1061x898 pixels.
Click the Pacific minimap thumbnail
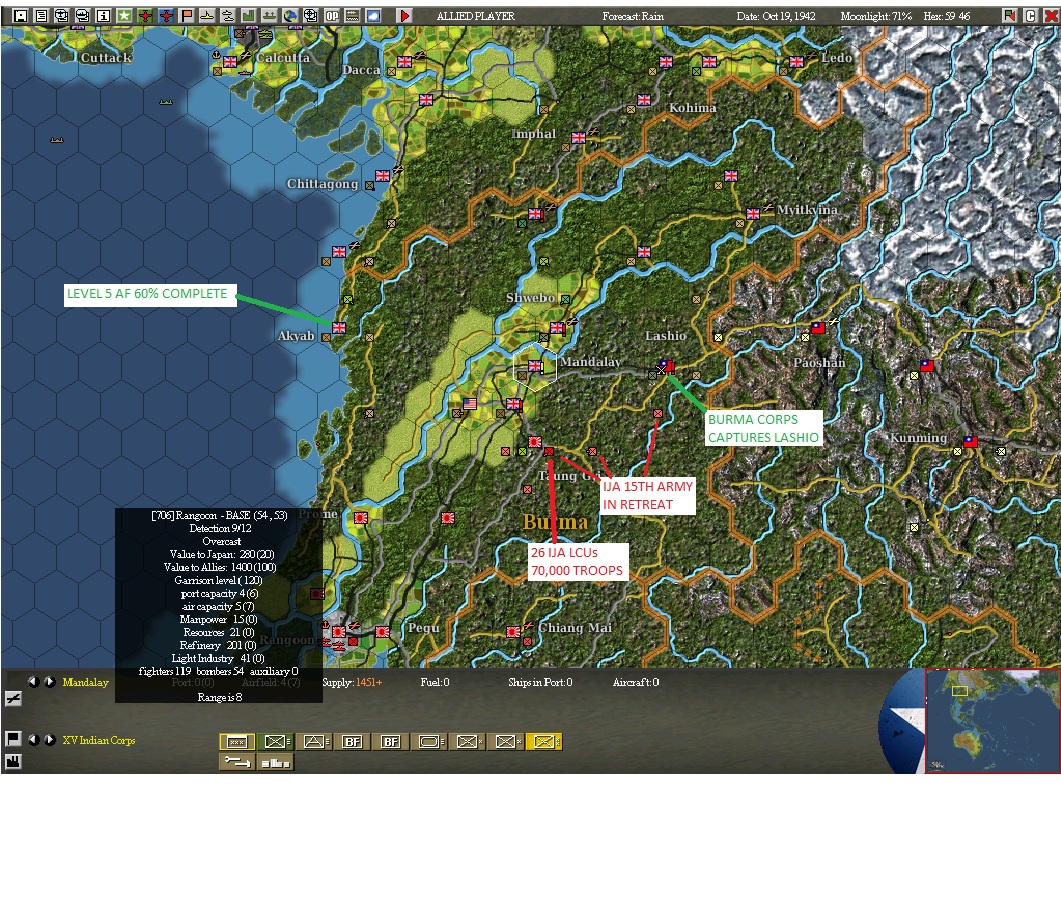click(x=992, y=721)
